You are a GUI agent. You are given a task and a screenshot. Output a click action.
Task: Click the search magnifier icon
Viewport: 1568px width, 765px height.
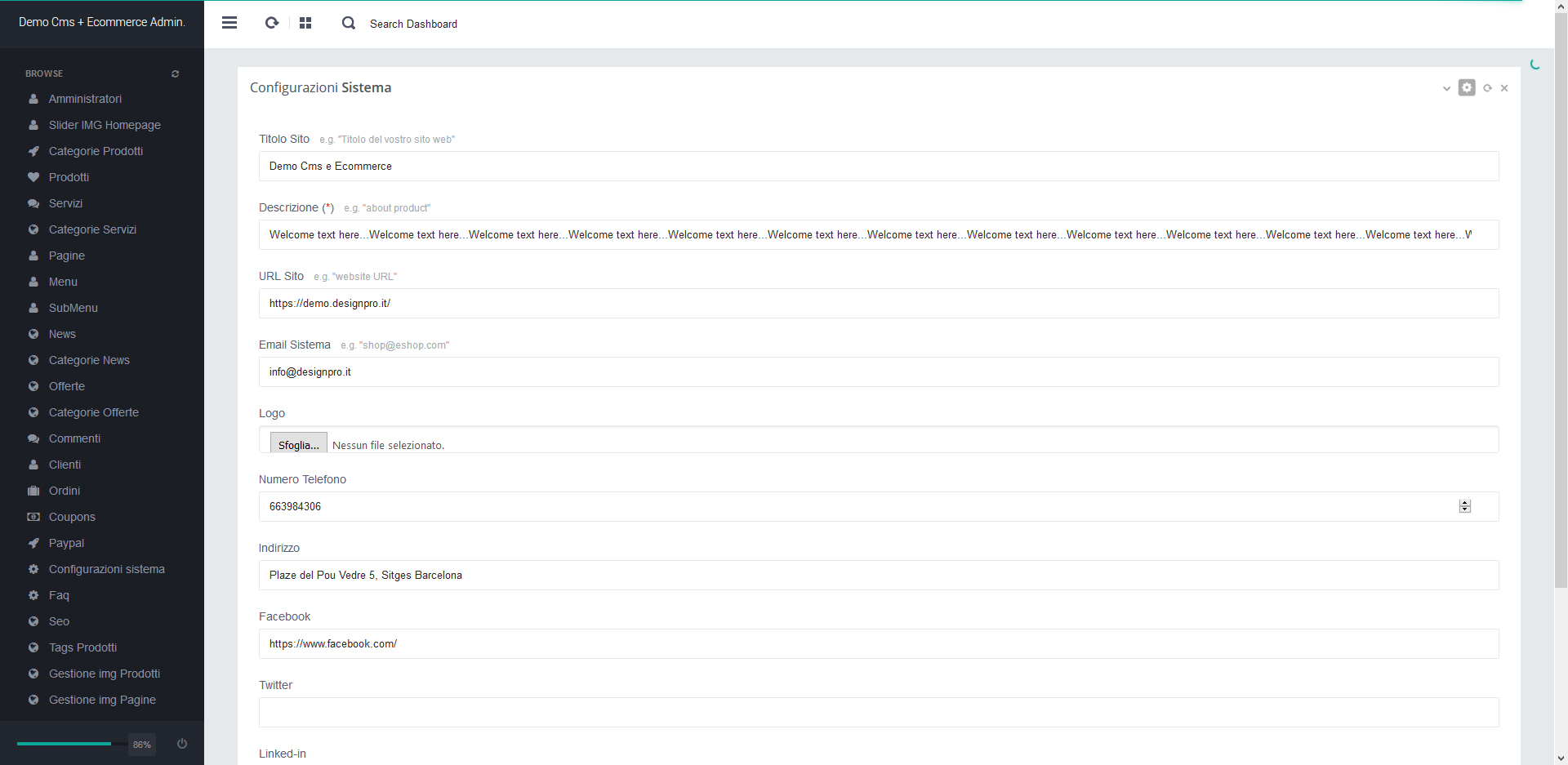349,23
